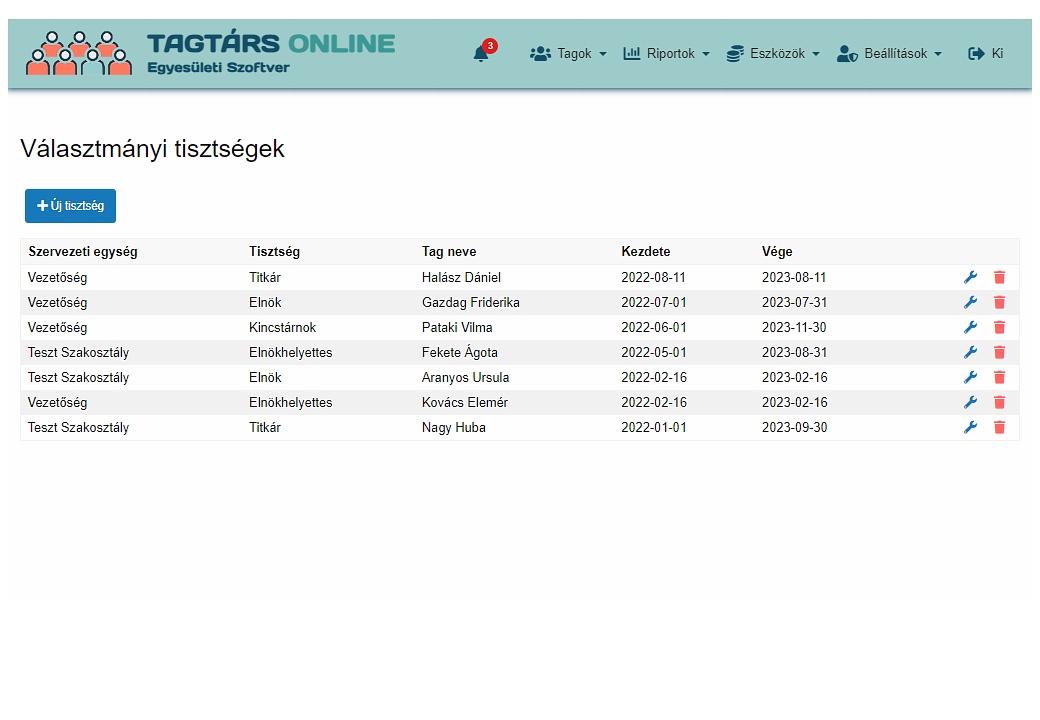Click end date 2023-08-31

click(x=795, y=353)
